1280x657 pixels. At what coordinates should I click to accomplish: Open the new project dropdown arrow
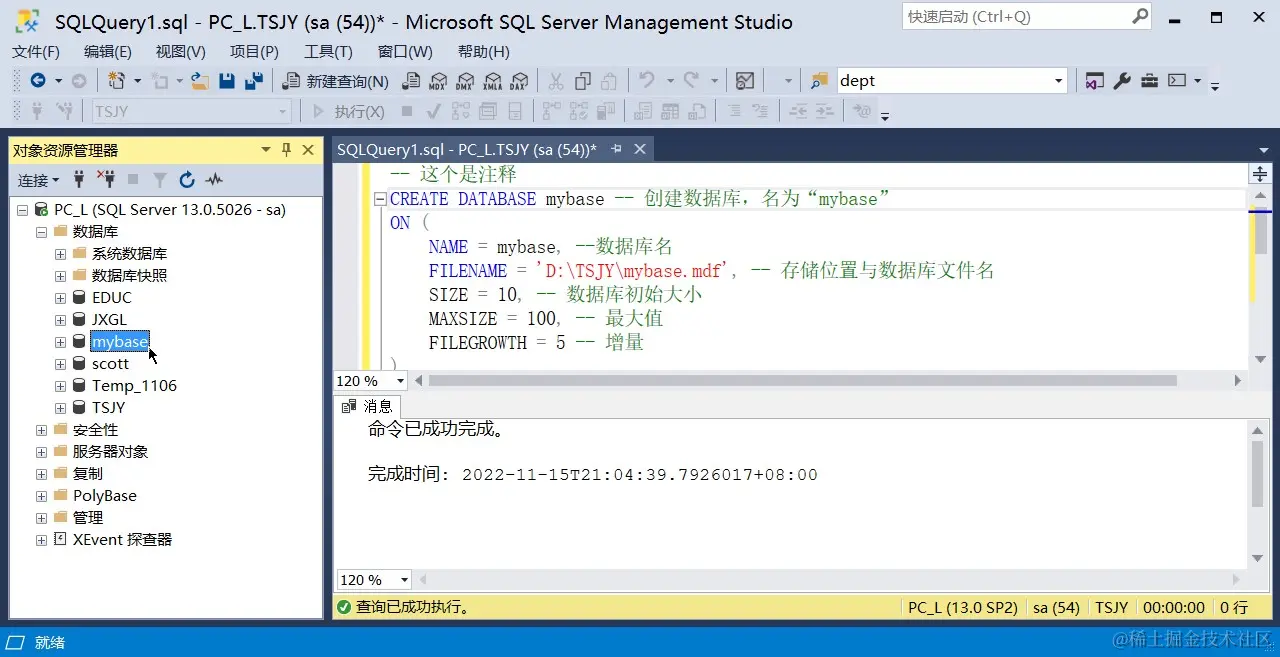pos(136,81)
